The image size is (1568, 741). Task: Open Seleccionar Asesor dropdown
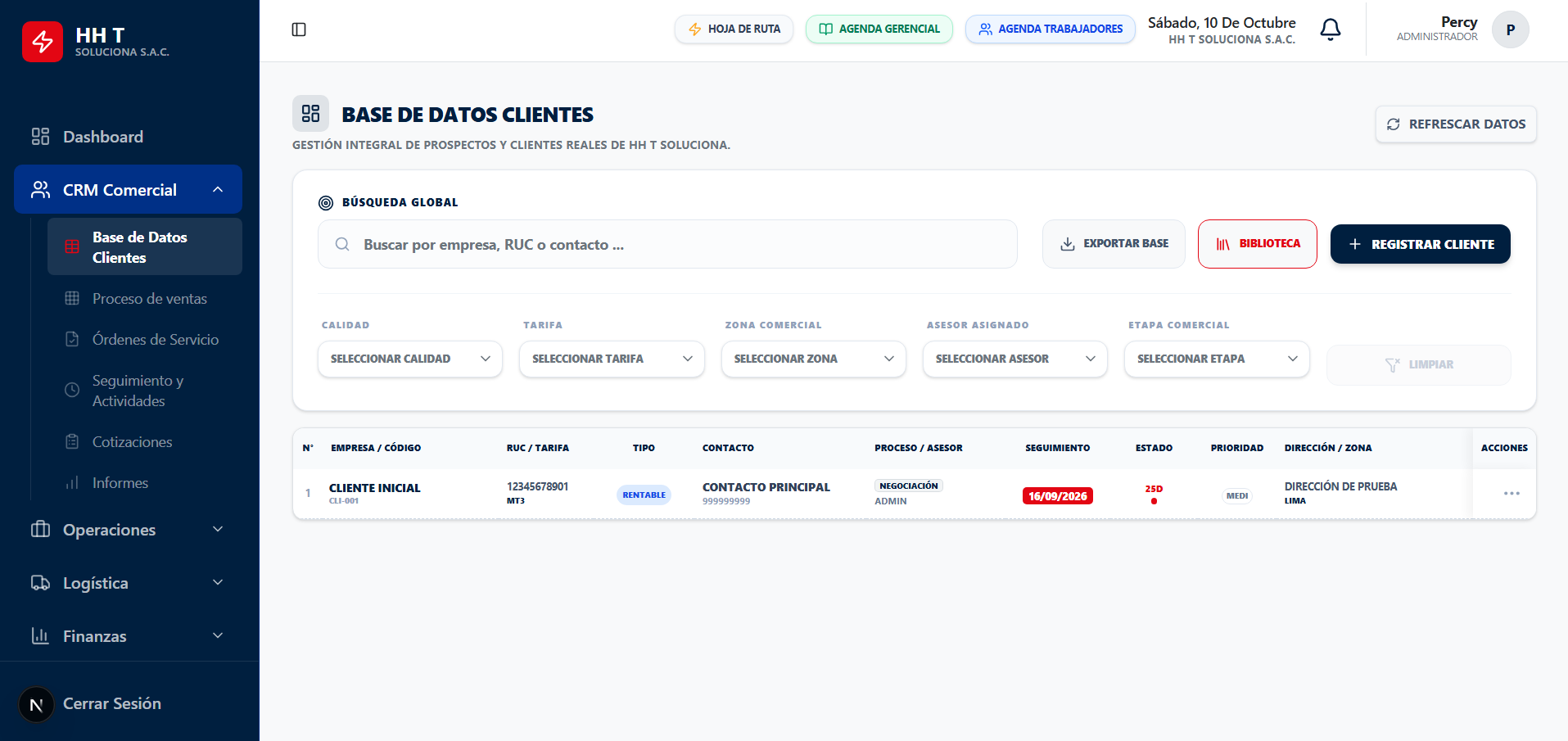1015,359
